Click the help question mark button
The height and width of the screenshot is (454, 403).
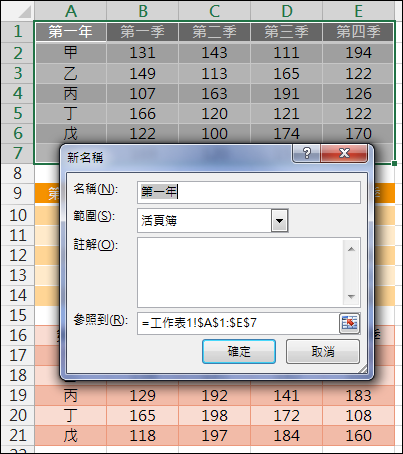click(306, 153)
